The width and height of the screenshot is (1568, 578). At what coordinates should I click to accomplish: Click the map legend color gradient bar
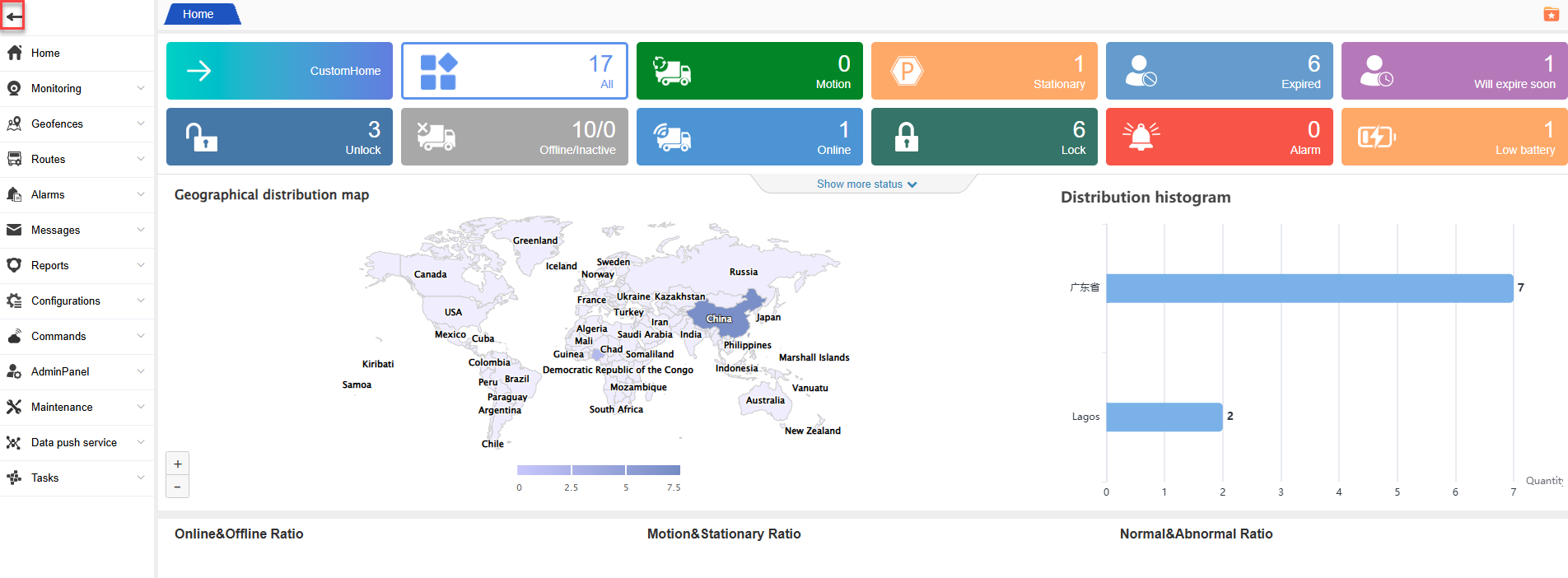[x=599, y=470]
